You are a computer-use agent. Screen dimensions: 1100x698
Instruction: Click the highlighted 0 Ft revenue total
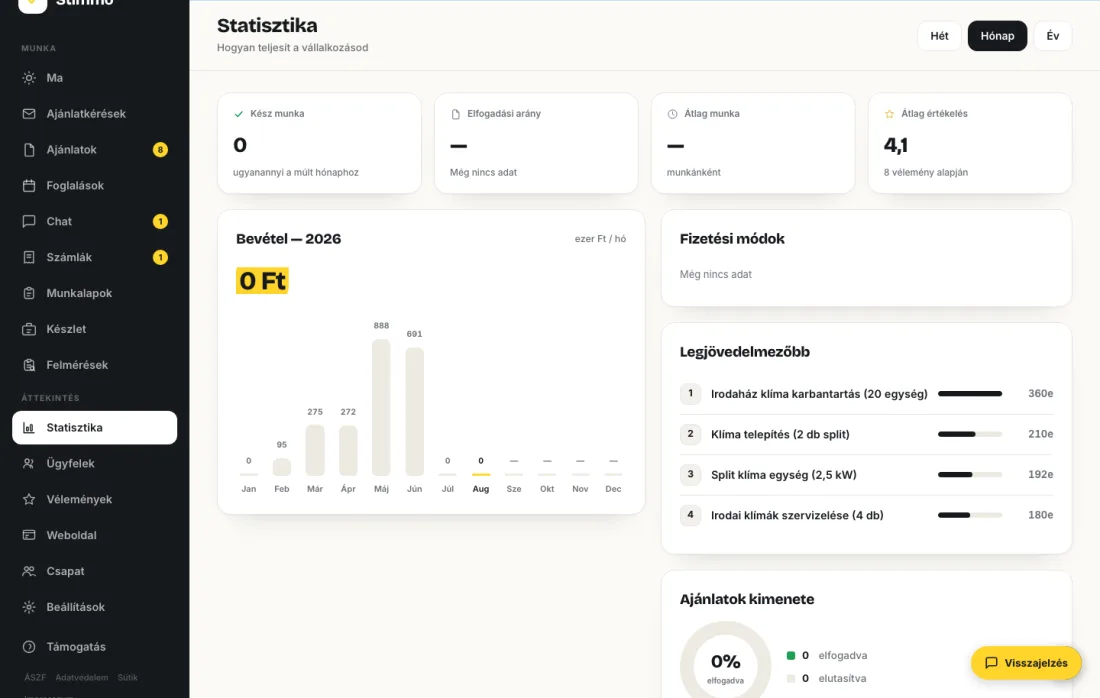click(262, 281)
